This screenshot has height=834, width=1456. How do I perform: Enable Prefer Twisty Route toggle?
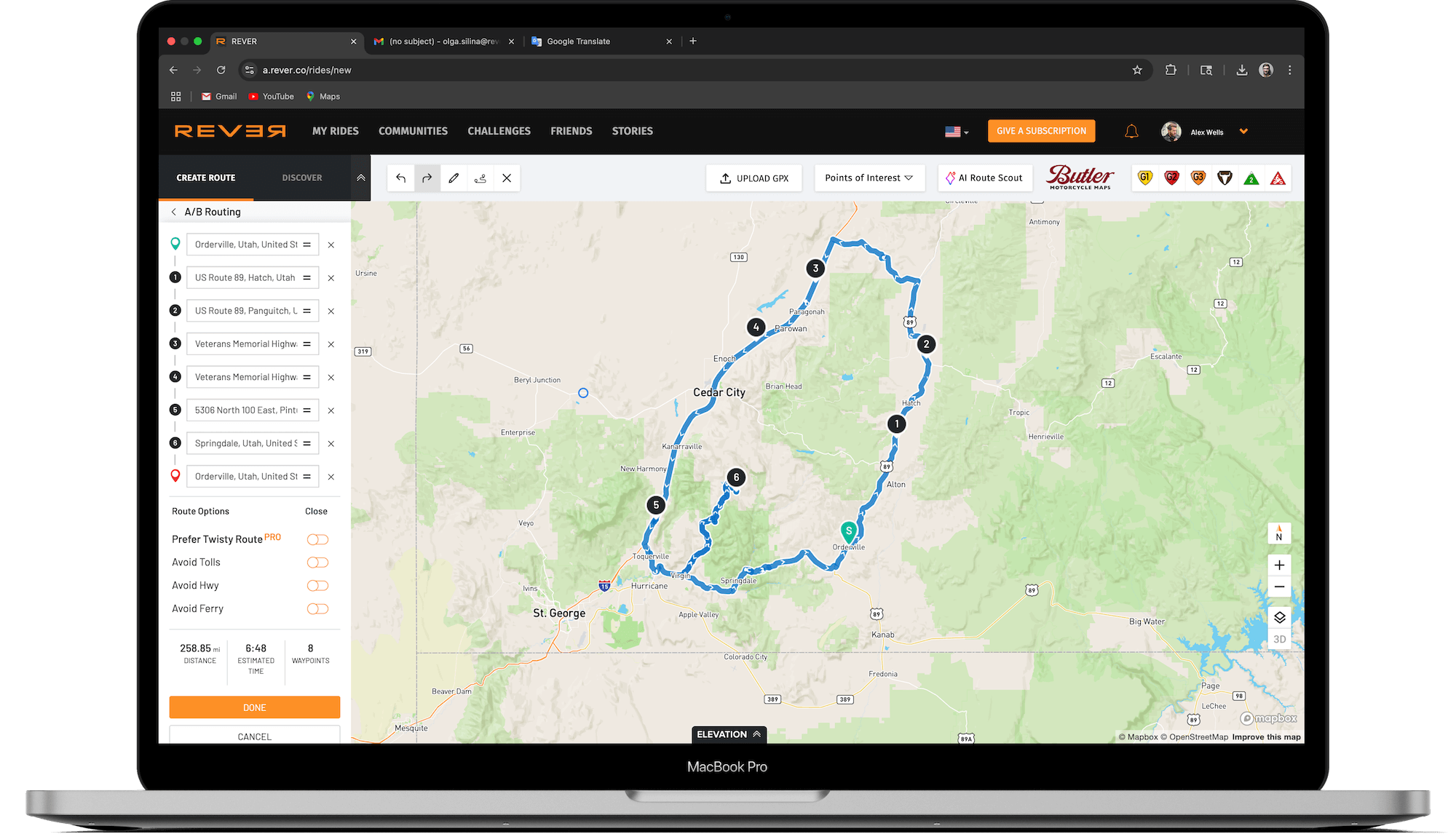click(x=317, y=539)
